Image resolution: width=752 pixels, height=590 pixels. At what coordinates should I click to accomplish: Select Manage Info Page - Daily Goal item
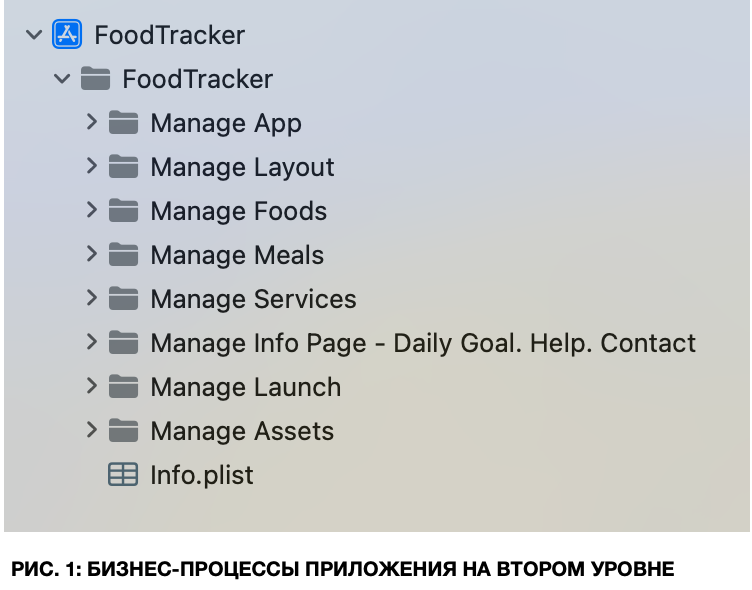point(422,343)
